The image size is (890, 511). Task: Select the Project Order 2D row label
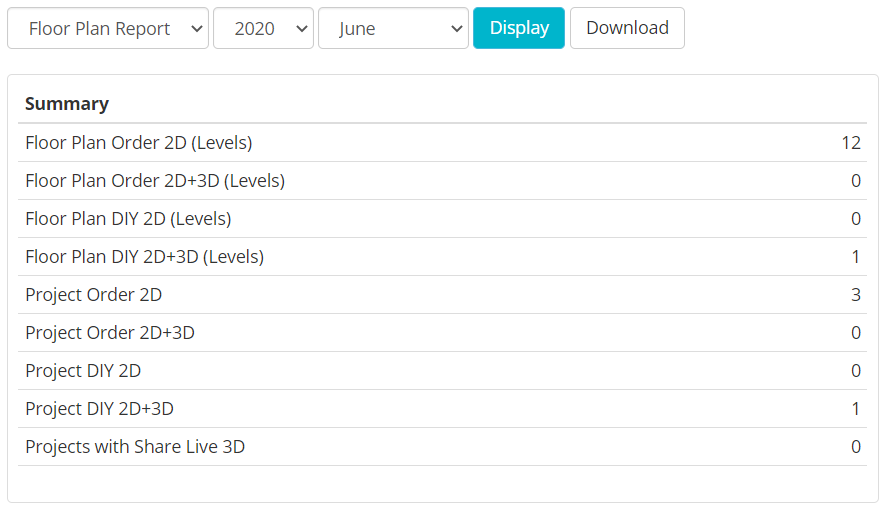pyautogui.click(x=94, y=295)
